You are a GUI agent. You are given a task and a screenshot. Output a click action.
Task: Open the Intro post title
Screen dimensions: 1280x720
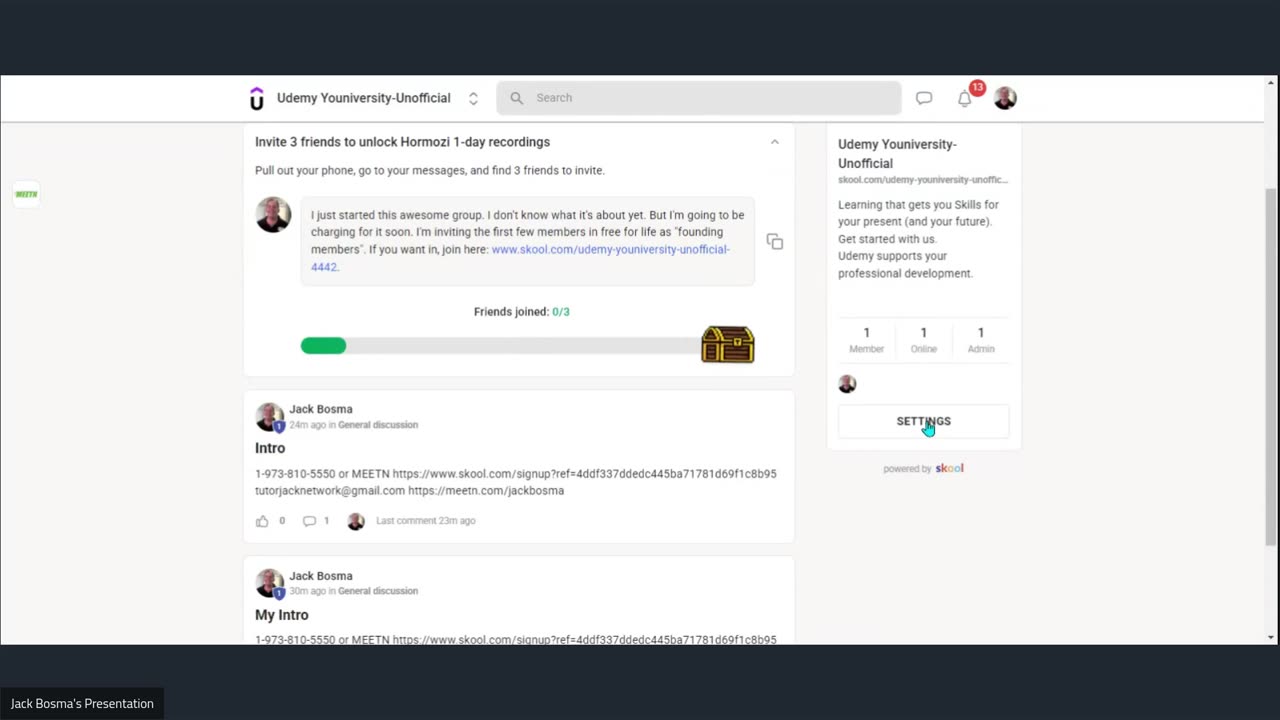coord(270,448)
